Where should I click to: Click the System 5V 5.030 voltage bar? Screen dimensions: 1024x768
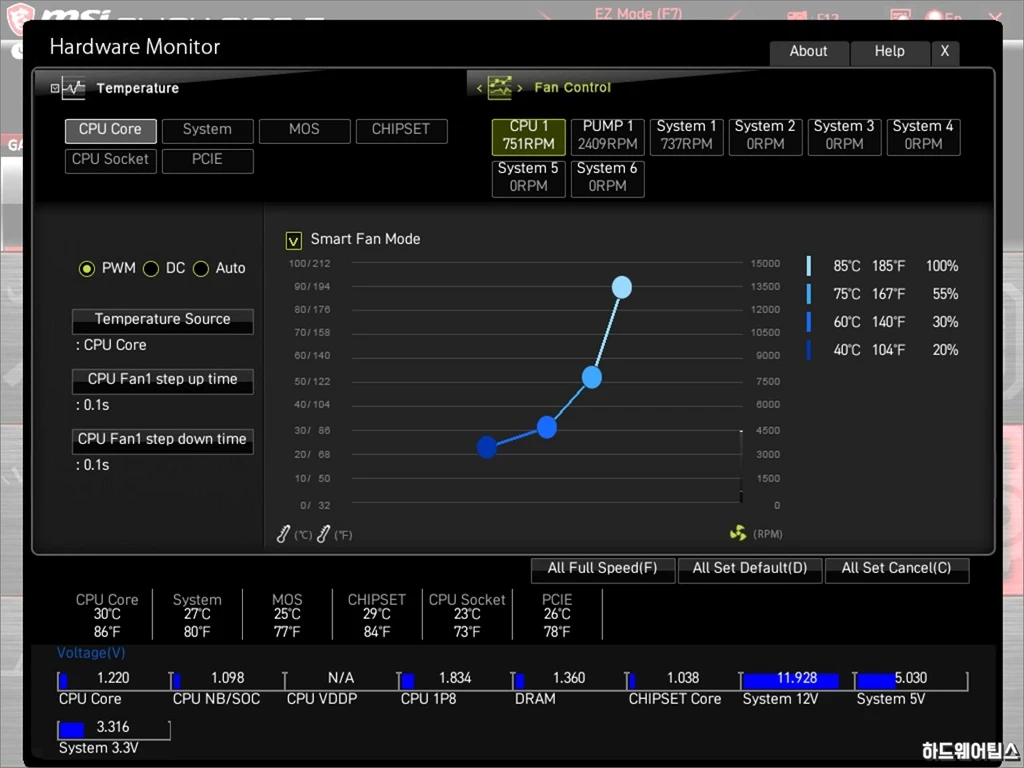pos(912,680)
